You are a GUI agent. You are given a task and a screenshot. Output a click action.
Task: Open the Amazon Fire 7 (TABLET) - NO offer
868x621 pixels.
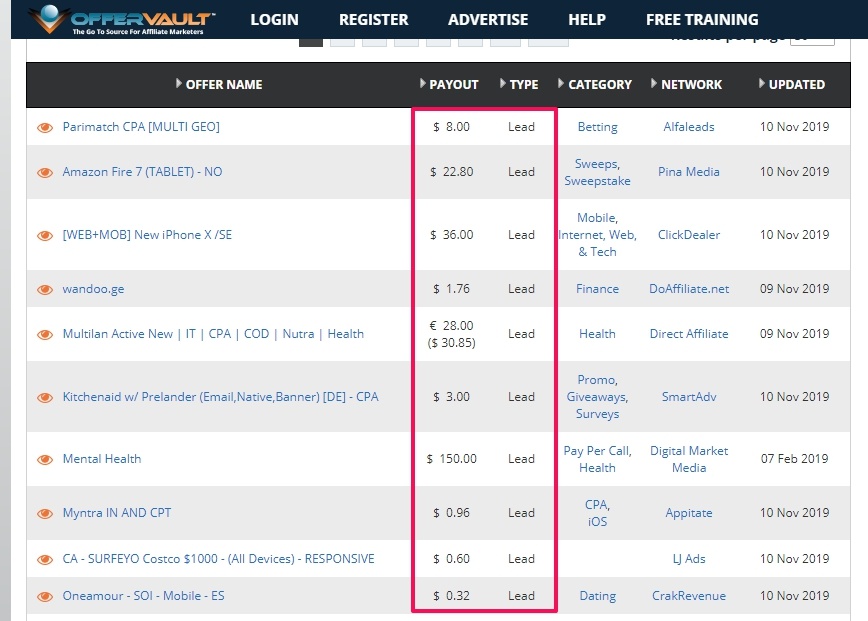pyautogui.click(x=142, y=172)
